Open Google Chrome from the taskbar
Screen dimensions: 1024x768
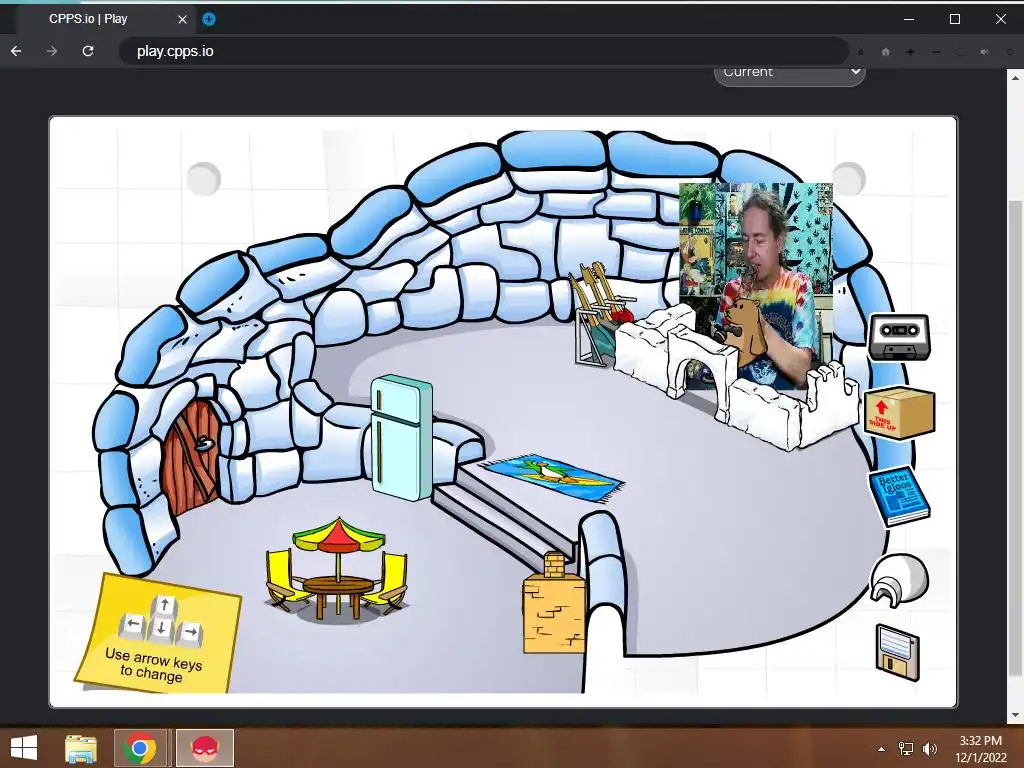pyautogui.click(x=140, y=748)
